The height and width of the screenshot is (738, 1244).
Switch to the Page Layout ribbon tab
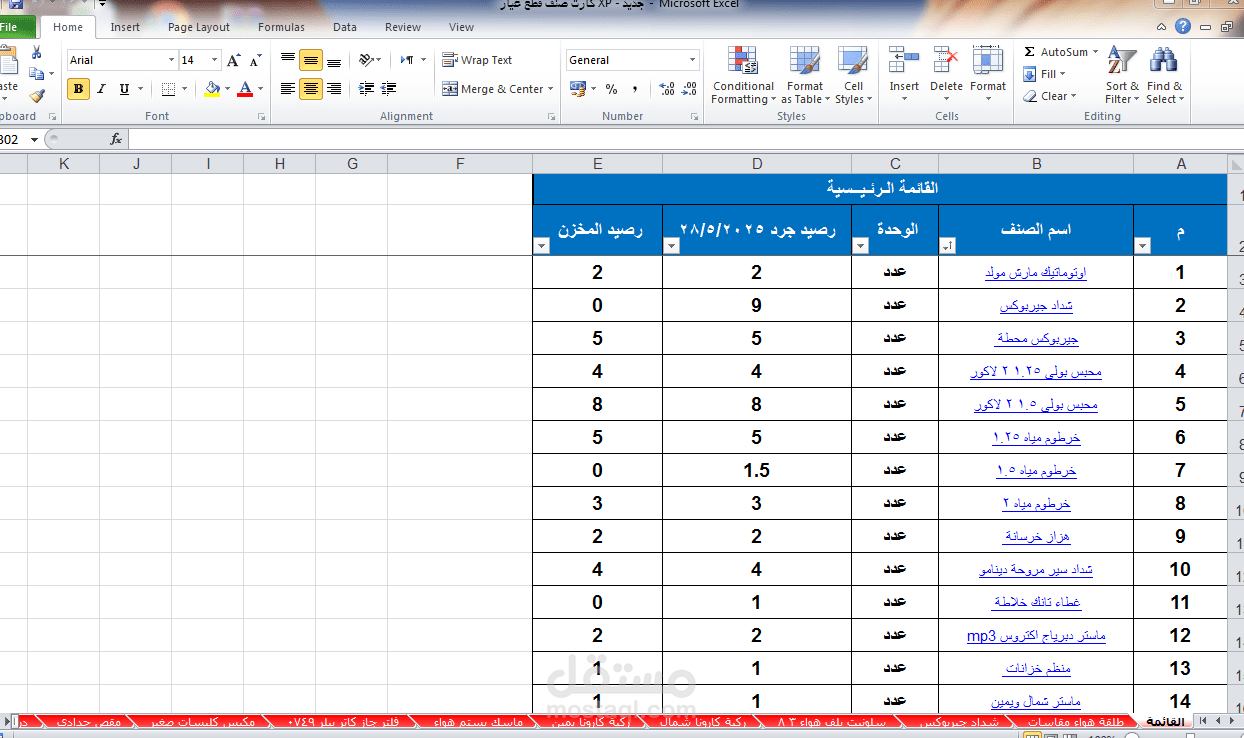click(199, 27)
